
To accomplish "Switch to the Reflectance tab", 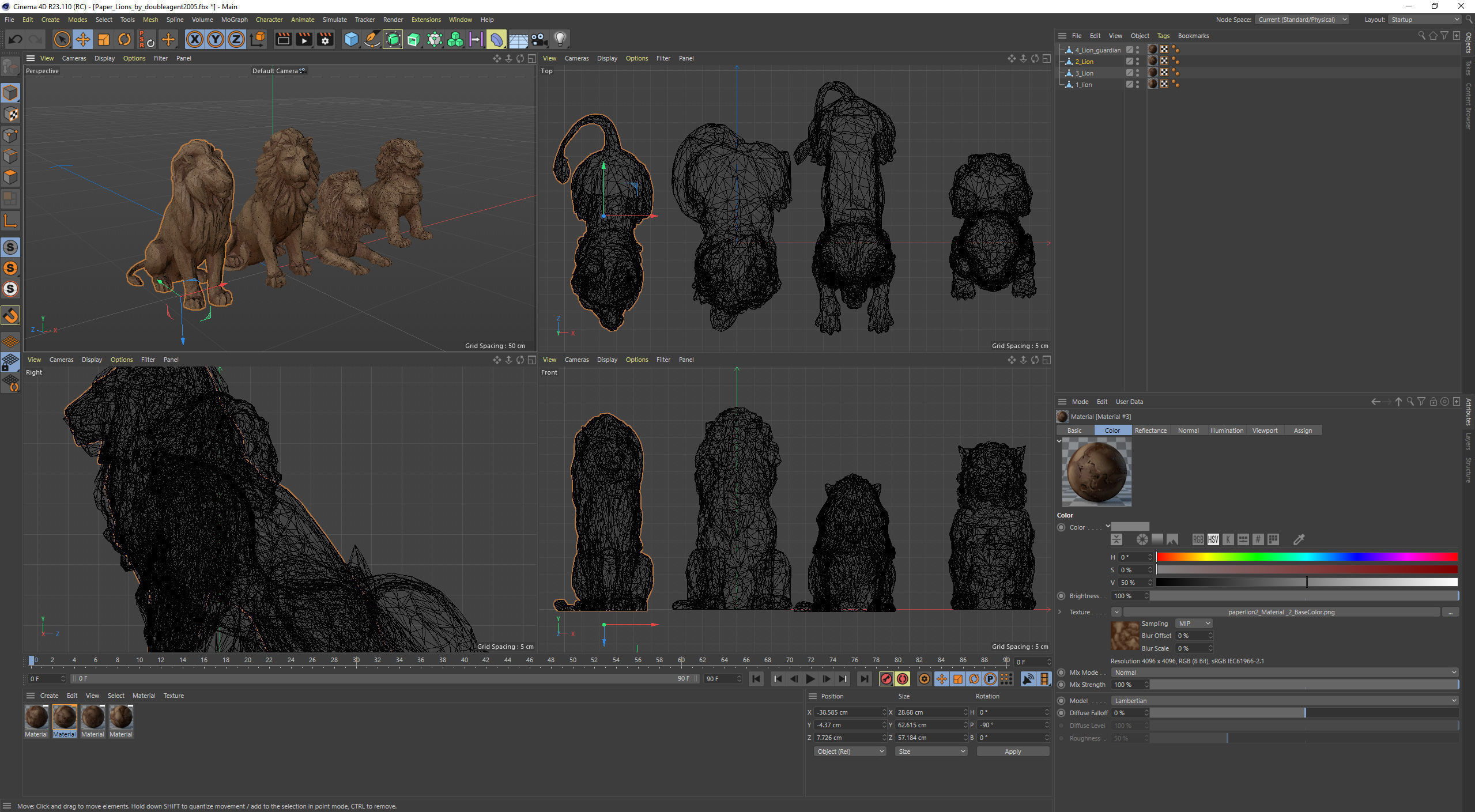I will [x=1150, y=430].
